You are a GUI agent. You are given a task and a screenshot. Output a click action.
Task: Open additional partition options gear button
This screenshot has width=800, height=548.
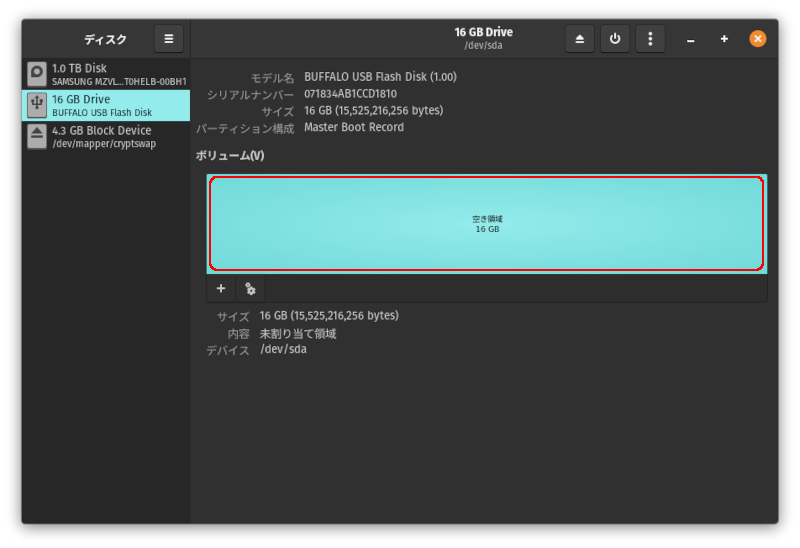[x=250, y=289]
